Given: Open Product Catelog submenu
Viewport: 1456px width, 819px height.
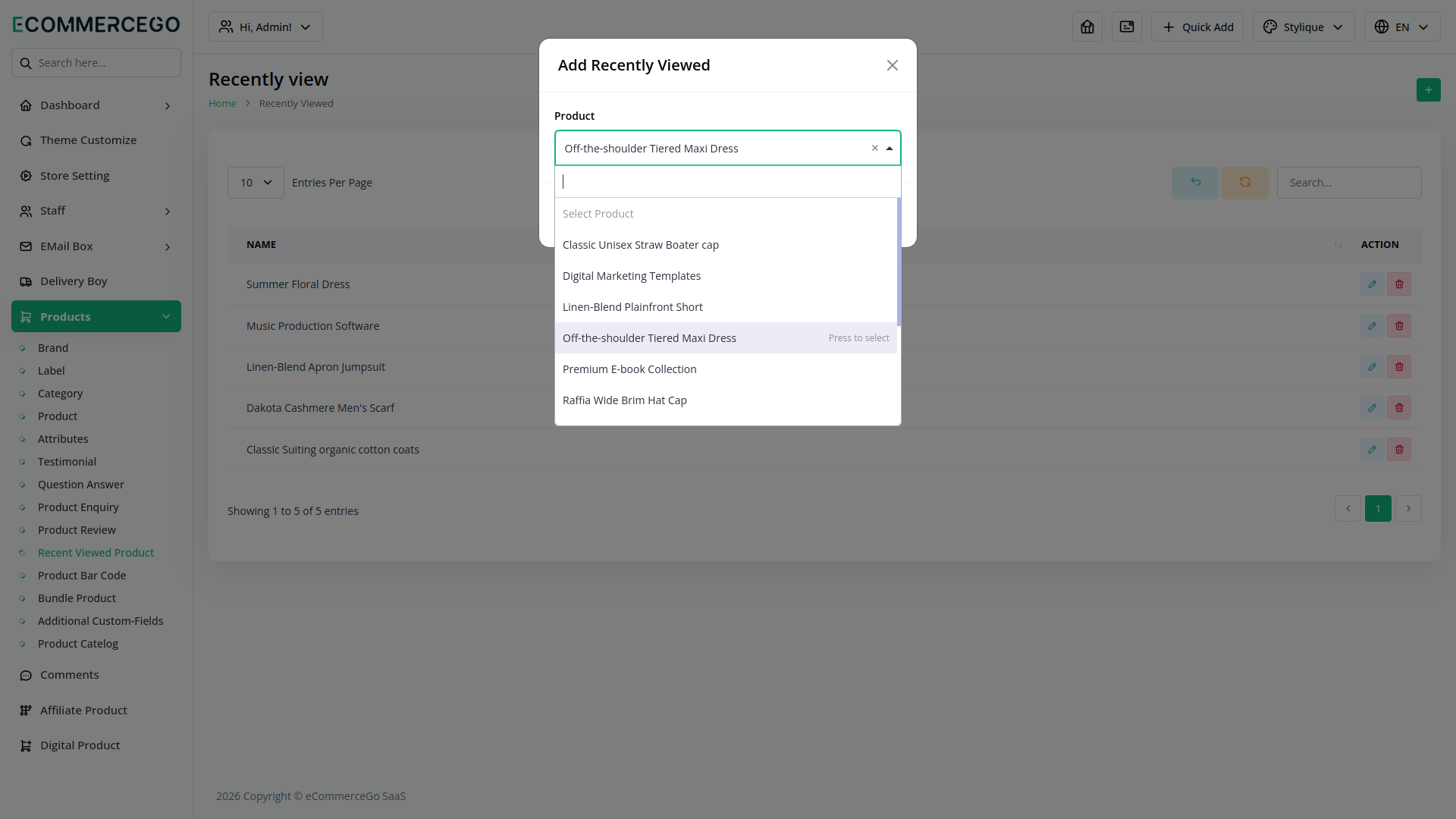Looking at the screenshot, I should [78, 644].
